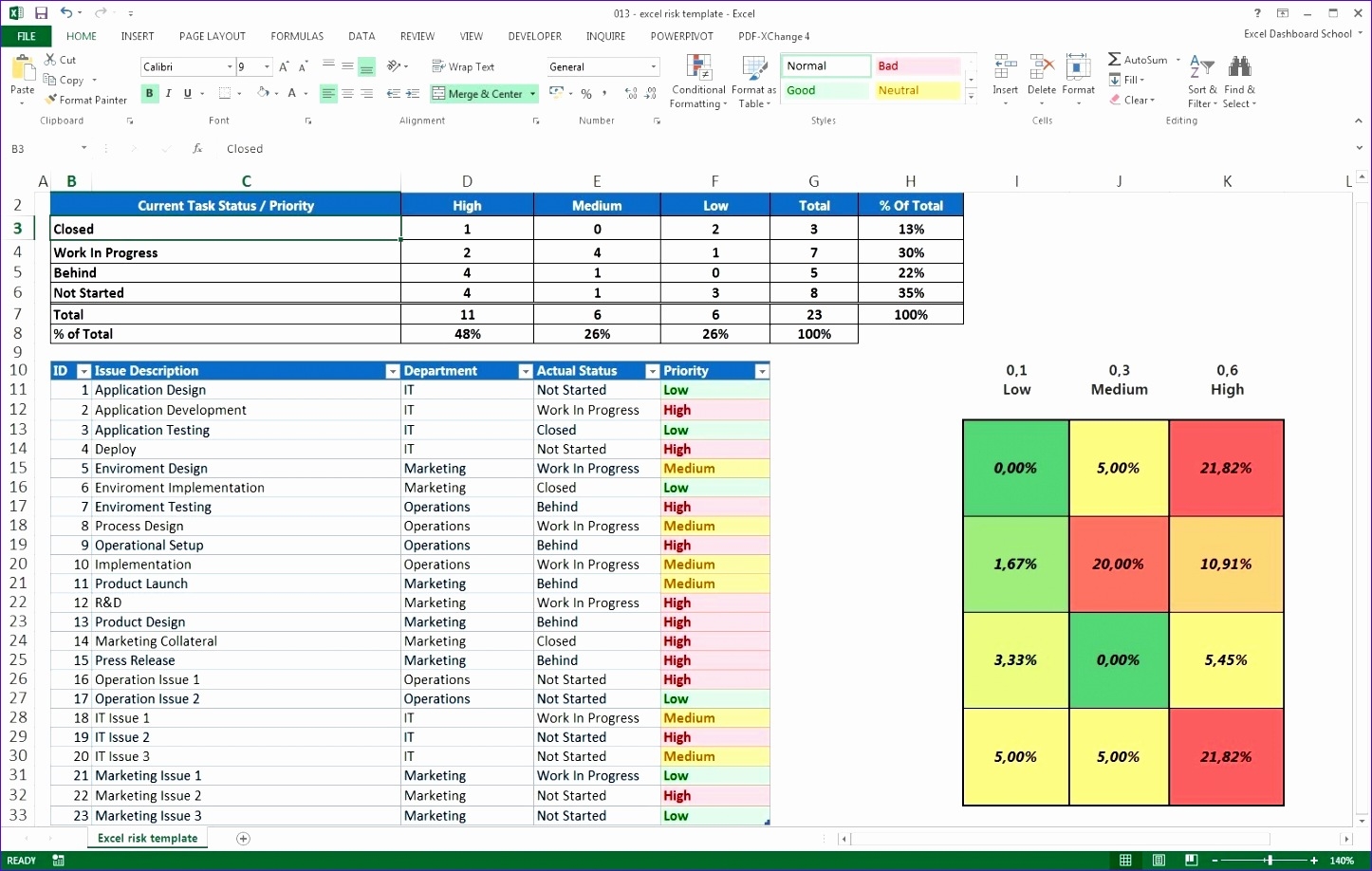
Task: Click Increase Decimal
Action: (629, 94)
